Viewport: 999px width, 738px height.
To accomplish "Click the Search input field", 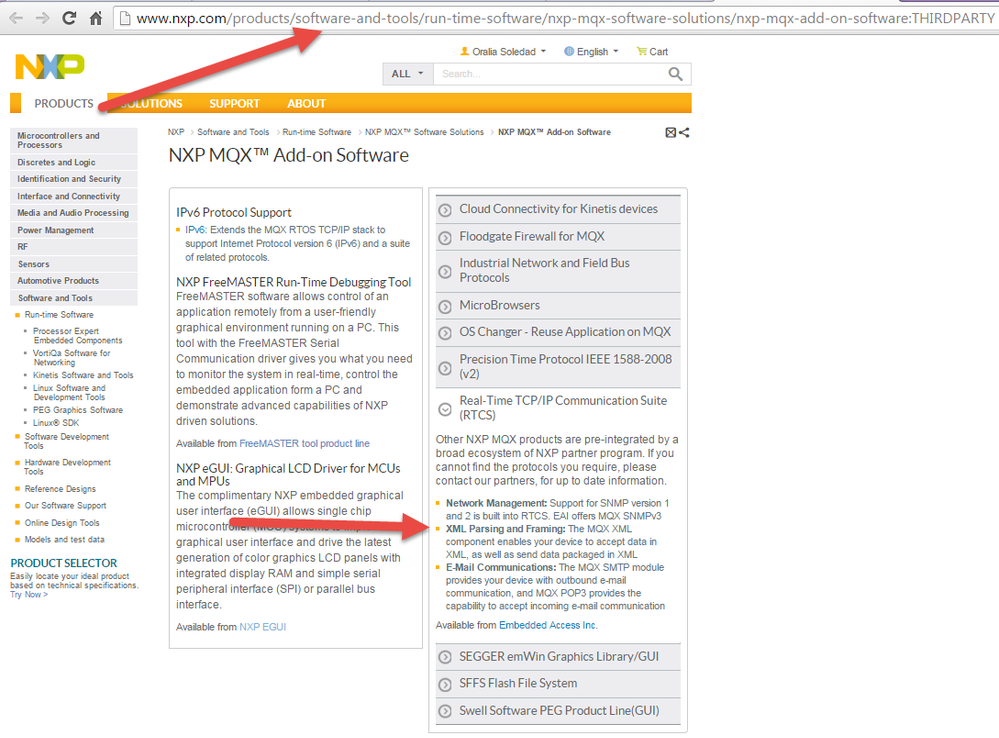I will tap(549, 74).
